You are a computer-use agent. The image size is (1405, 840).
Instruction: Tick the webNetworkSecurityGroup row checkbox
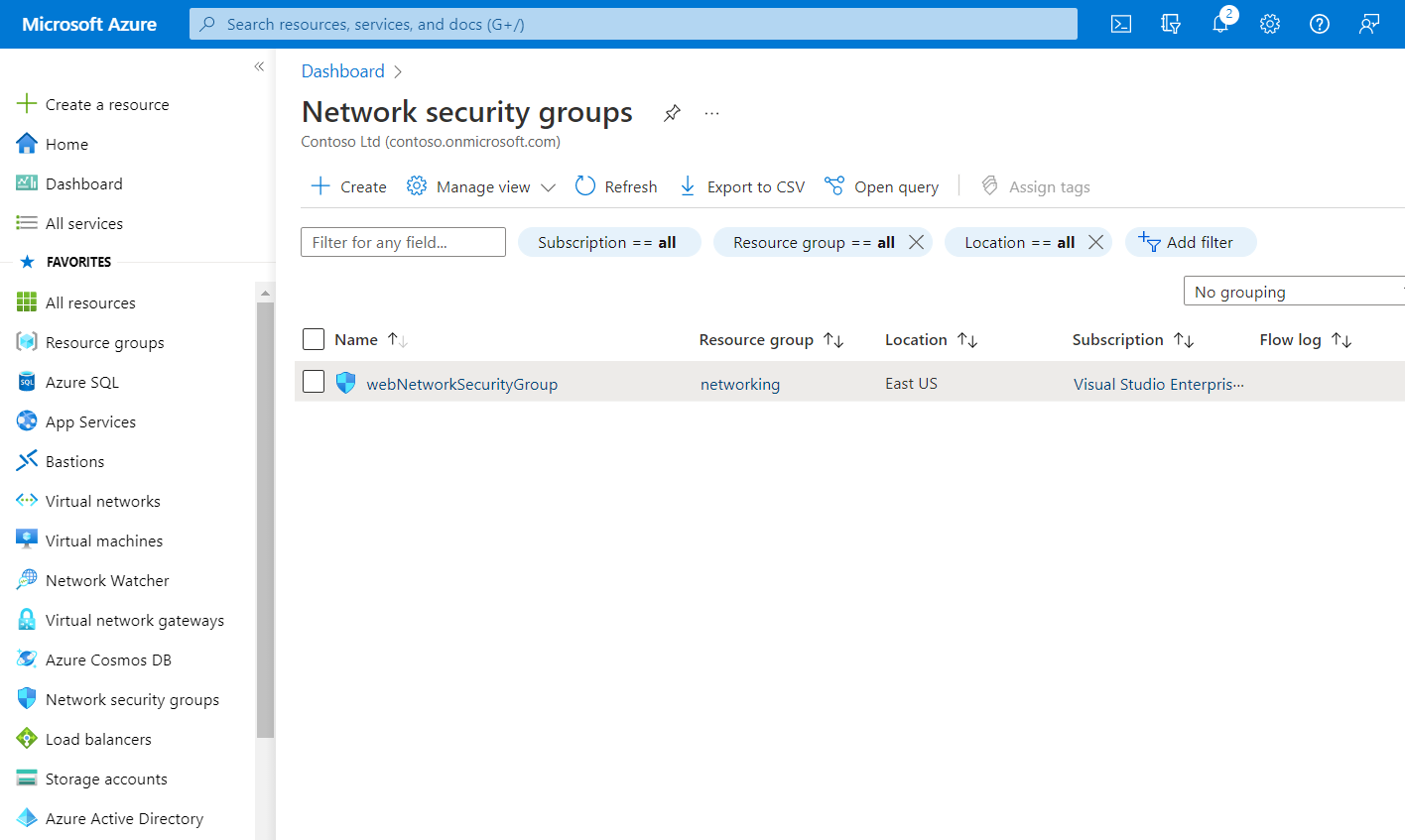tap(314, 381)
